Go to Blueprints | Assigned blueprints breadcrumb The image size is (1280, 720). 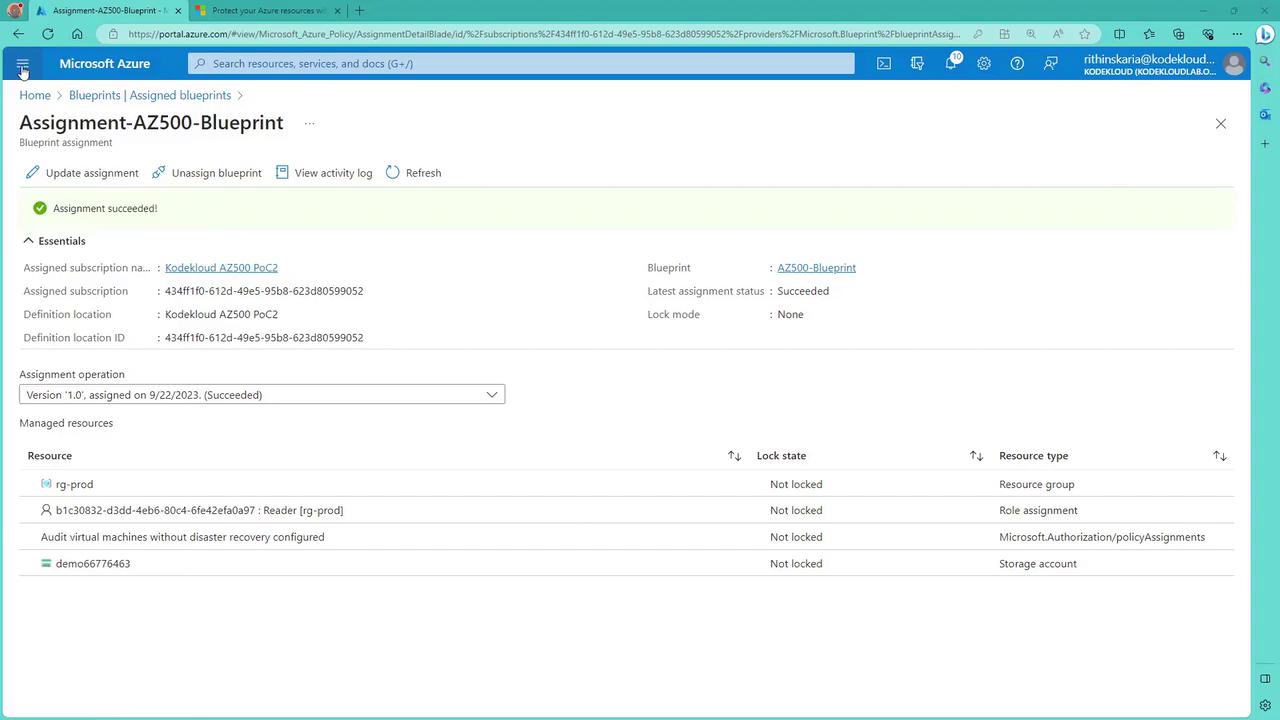150,95
